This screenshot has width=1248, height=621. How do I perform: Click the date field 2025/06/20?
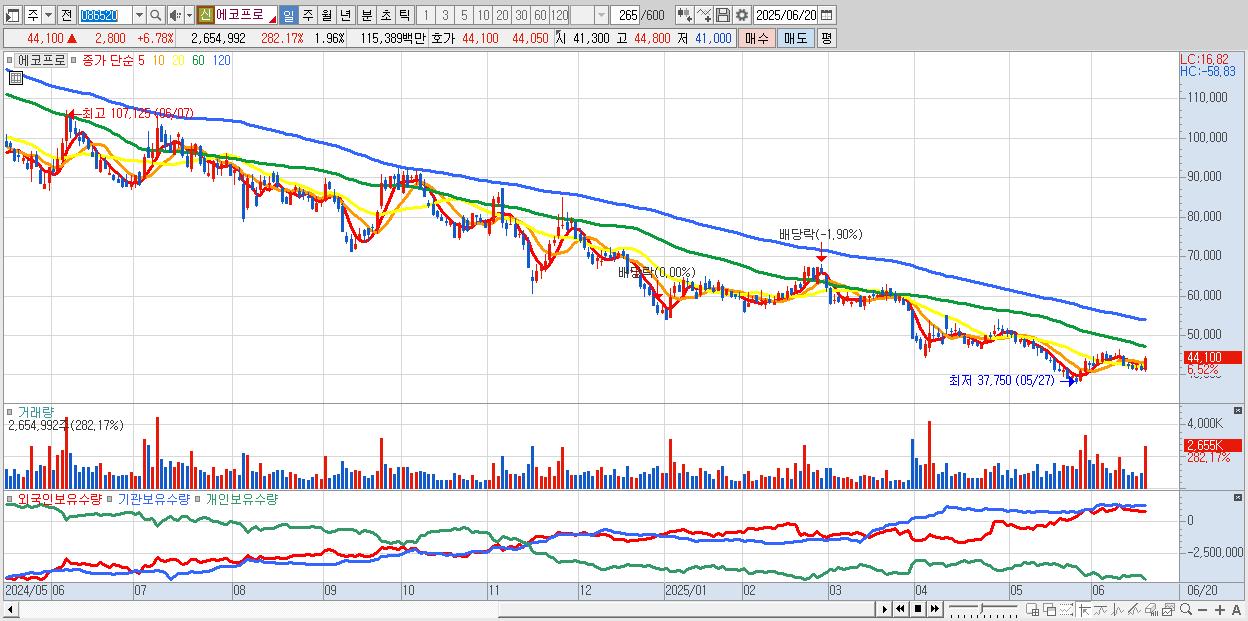pyautogui.click(x=785, y=15)
